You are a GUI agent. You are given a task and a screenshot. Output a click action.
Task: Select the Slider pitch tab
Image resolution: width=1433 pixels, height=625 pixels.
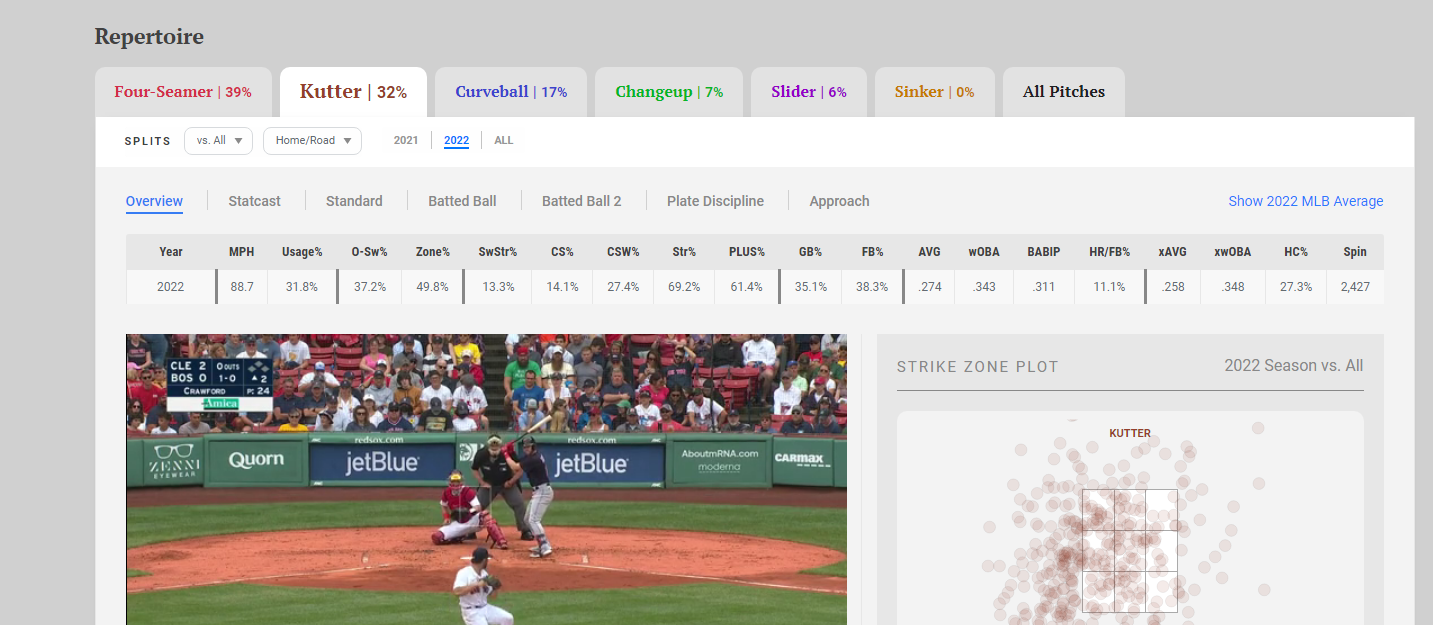(x=809, y=92)
